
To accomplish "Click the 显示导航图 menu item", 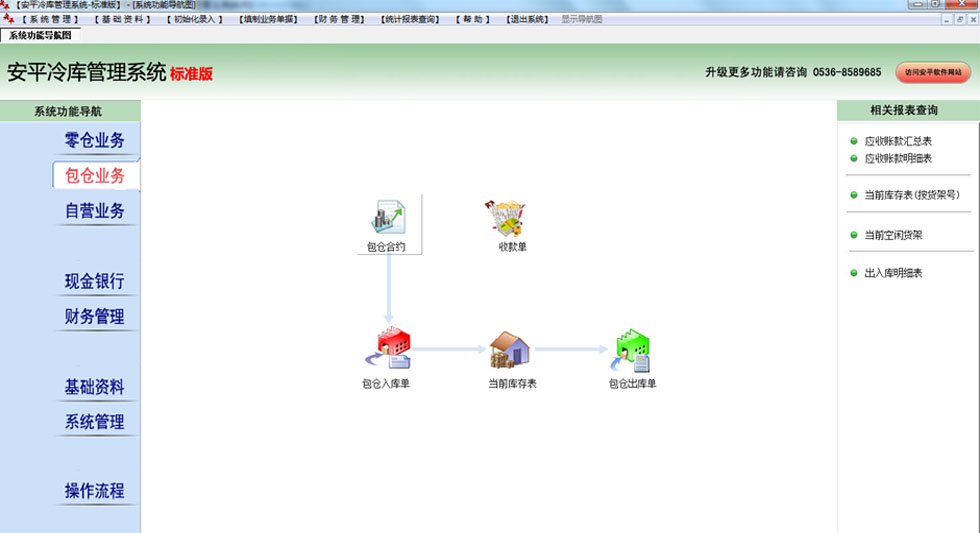I will (x=582, y=19).
